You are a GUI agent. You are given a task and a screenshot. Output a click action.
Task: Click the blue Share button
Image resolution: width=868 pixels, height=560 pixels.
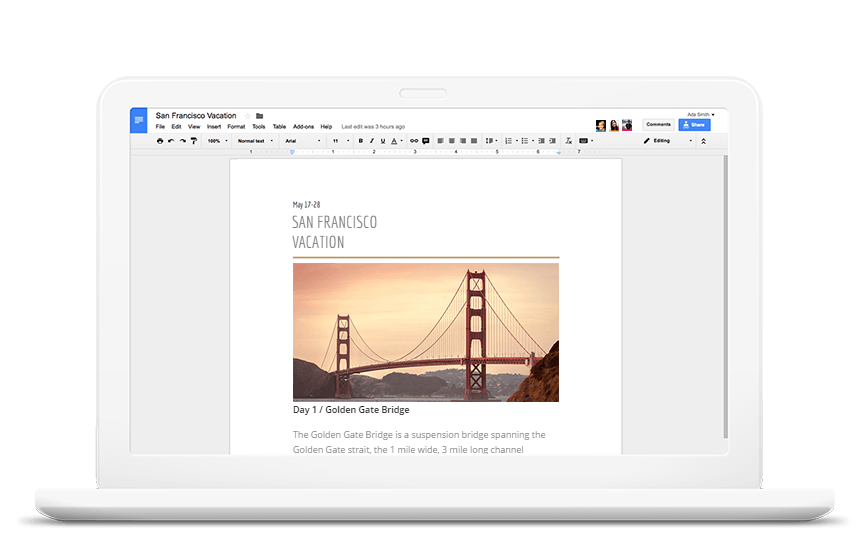tap(694, 125)
